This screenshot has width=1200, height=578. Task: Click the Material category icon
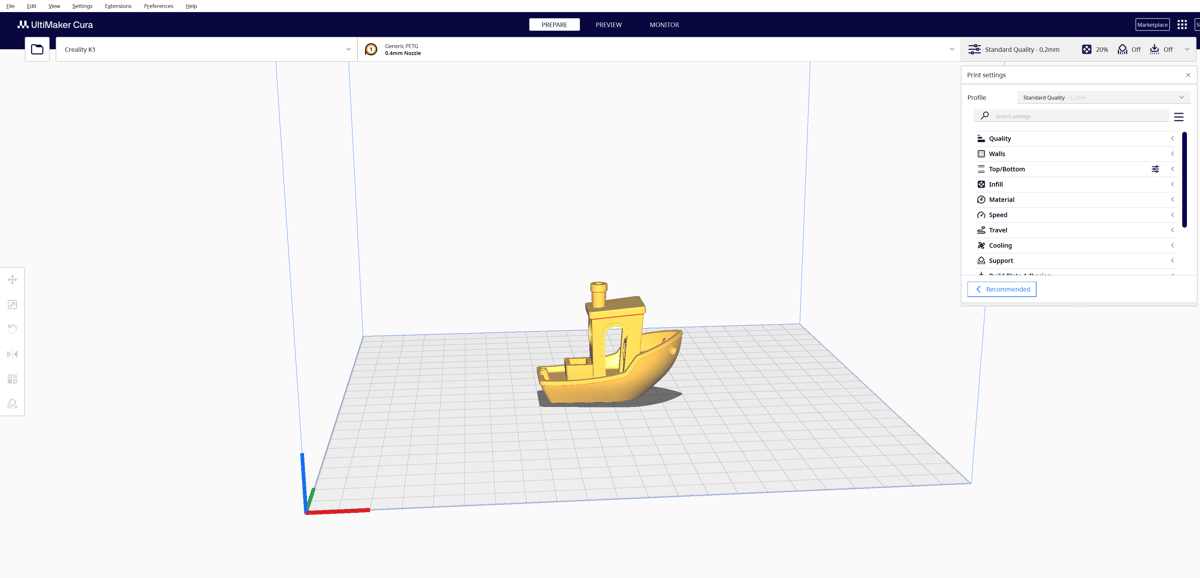tap(981, 200)
